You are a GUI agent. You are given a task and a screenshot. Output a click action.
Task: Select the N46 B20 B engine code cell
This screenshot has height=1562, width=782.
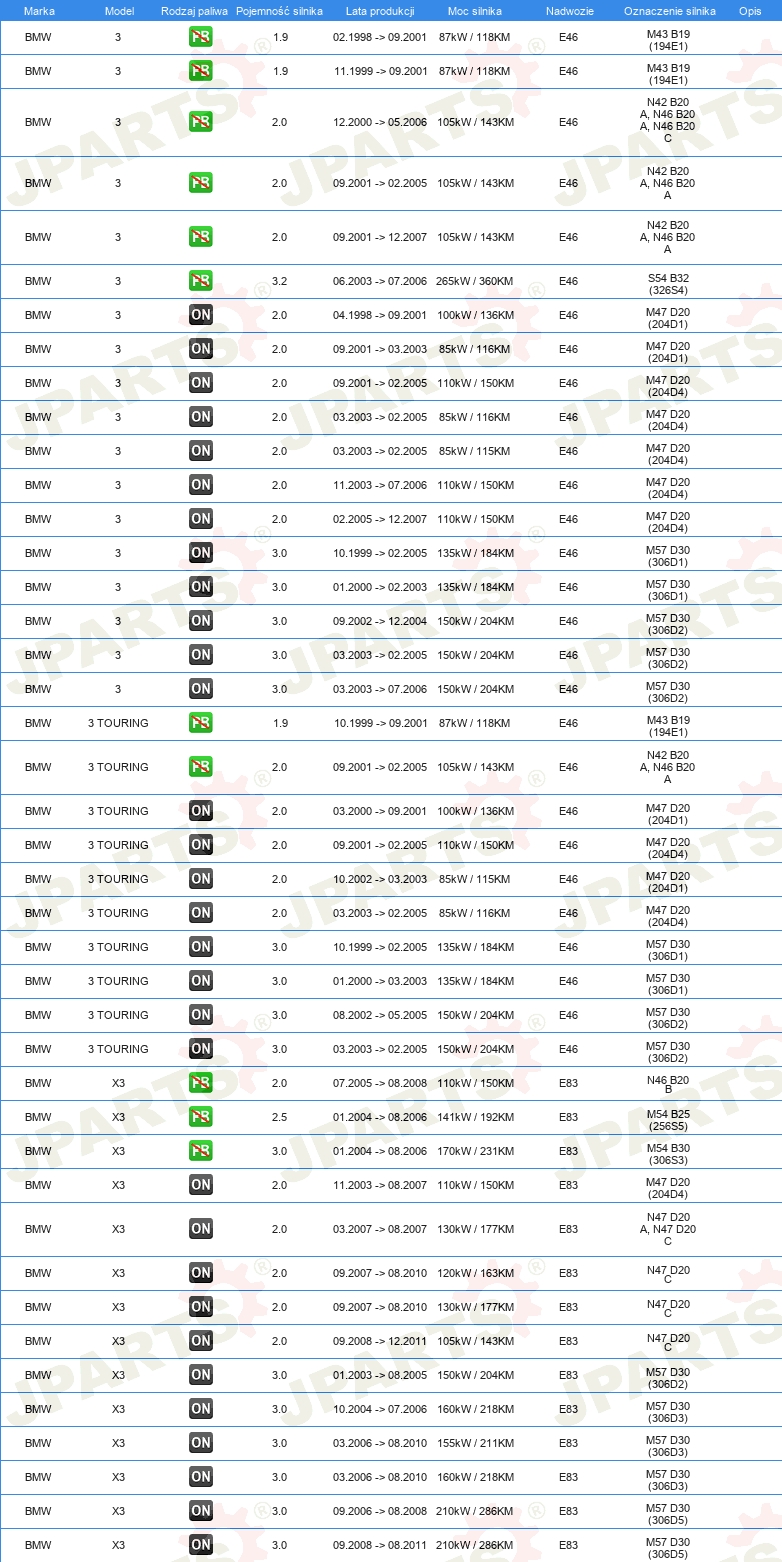[668, 1083]
